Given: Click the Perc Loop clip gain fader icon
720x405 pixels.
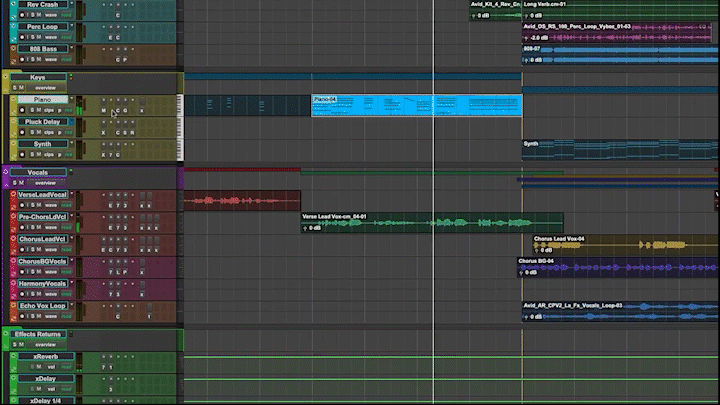Looking at the screenshot, I should 528,37.
